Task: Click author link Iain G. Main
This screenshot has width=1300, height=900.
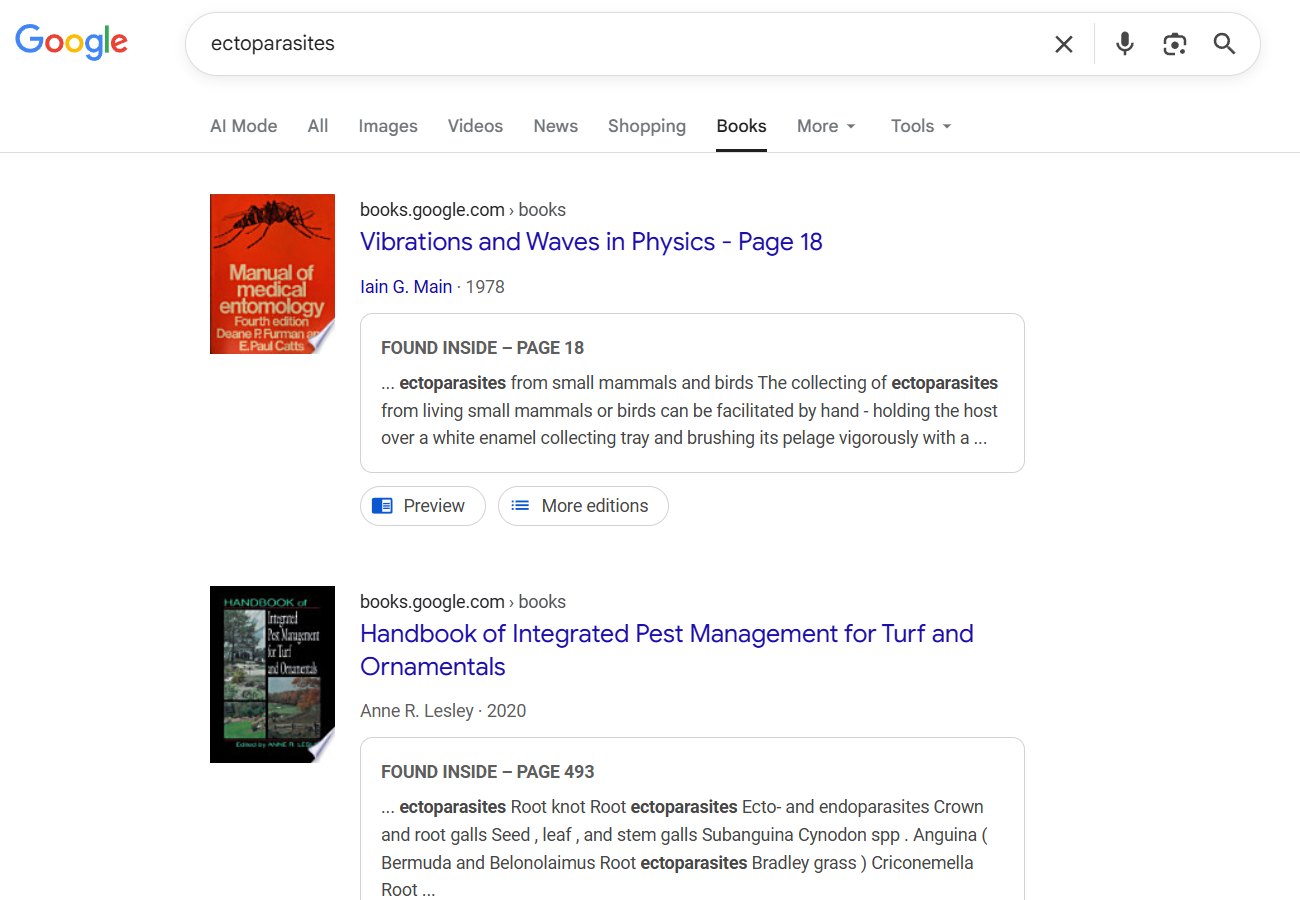Action: pyautogui.click(x=406, y=287)
